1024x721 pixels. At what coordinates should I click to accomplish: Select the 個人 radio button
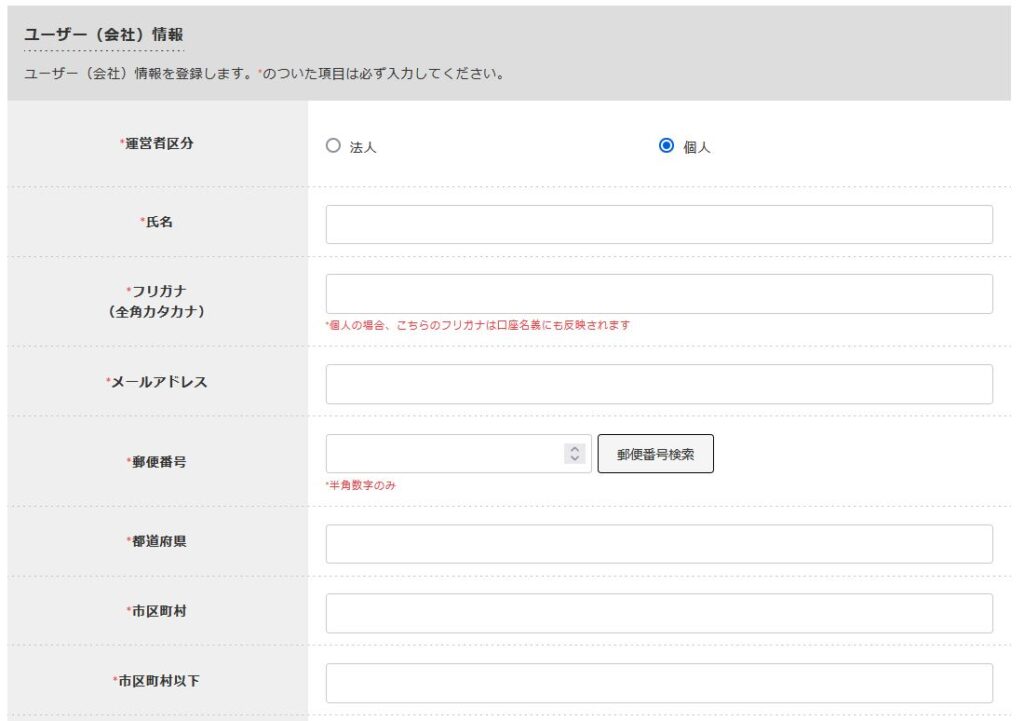667,146
